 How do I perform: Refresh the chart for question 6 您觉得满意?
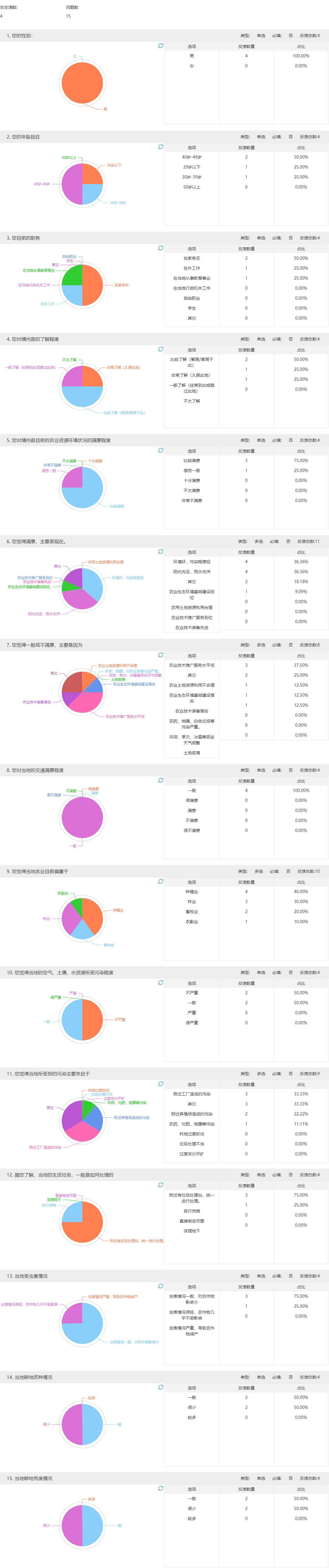coord(161,551)
